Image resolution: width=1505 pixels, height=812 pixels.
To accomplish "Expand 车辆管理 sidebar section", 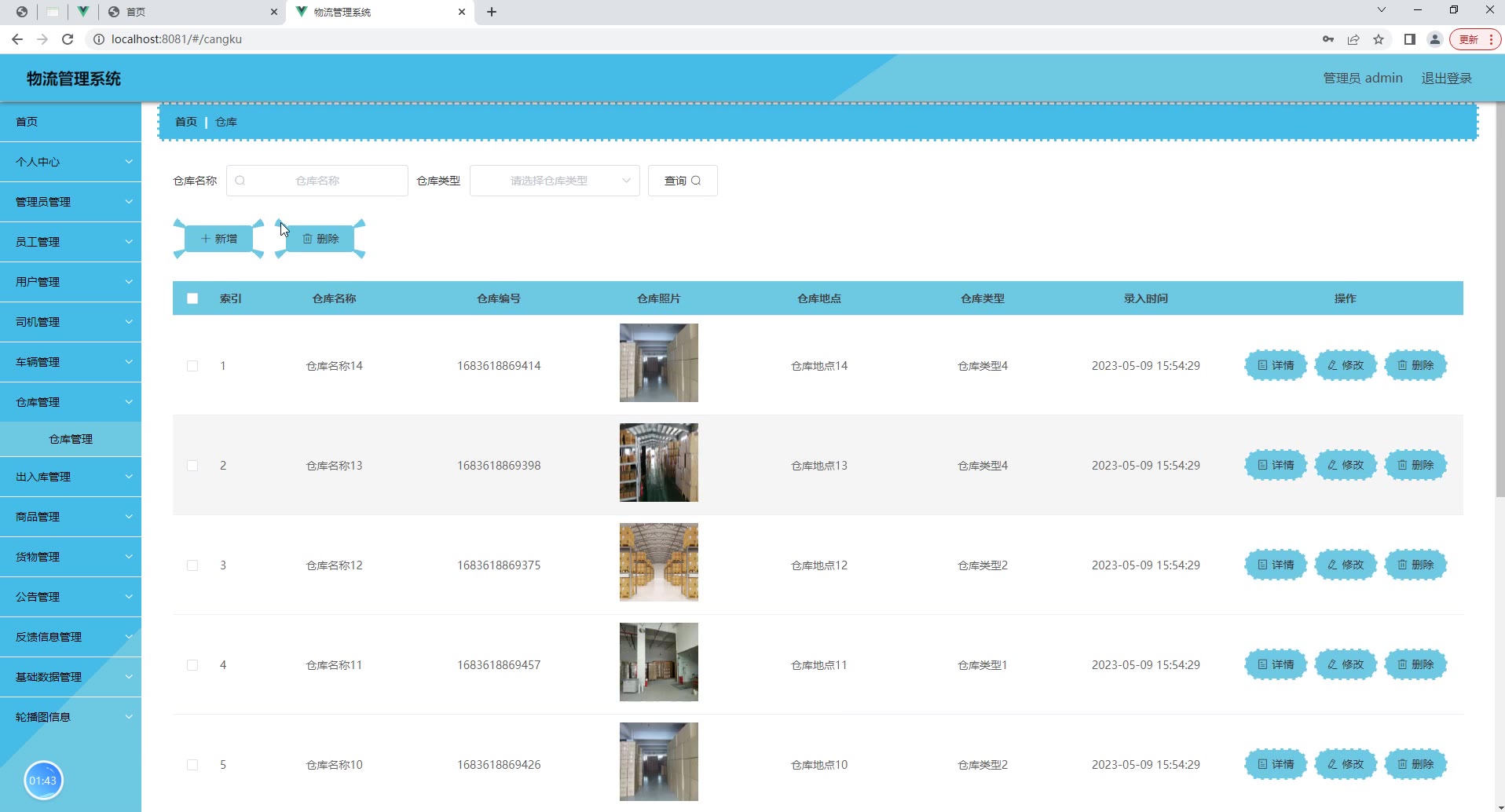I will pyautogui.click(x=71, y=362).
